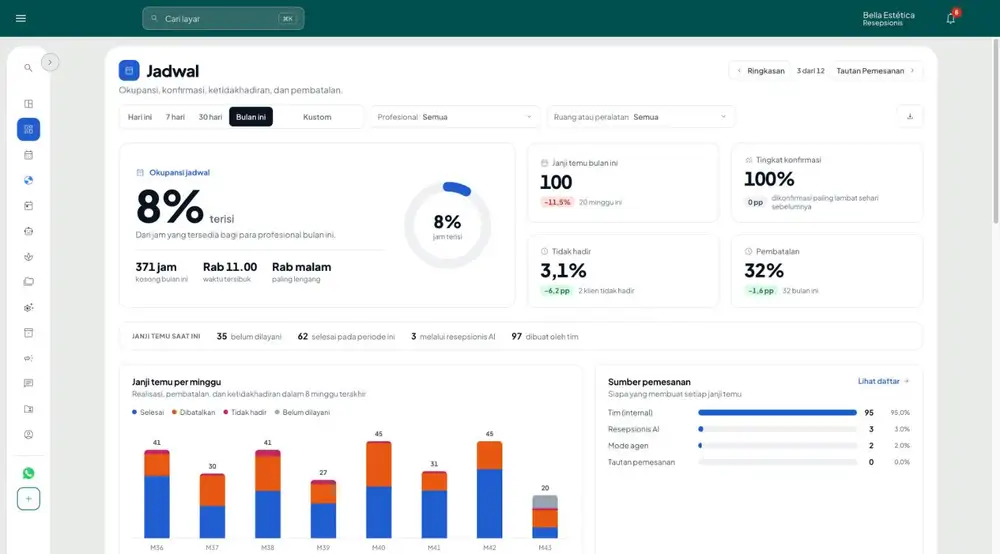Click the page vertical scrollbar

tap(996, 131)
